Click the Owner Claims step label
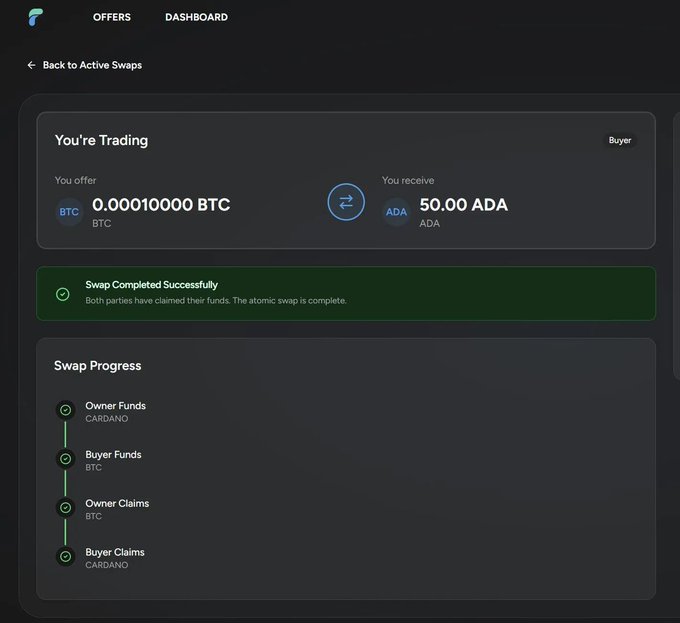Image resolution: width=680 pixels, height=623 pixels. [117, 503]
